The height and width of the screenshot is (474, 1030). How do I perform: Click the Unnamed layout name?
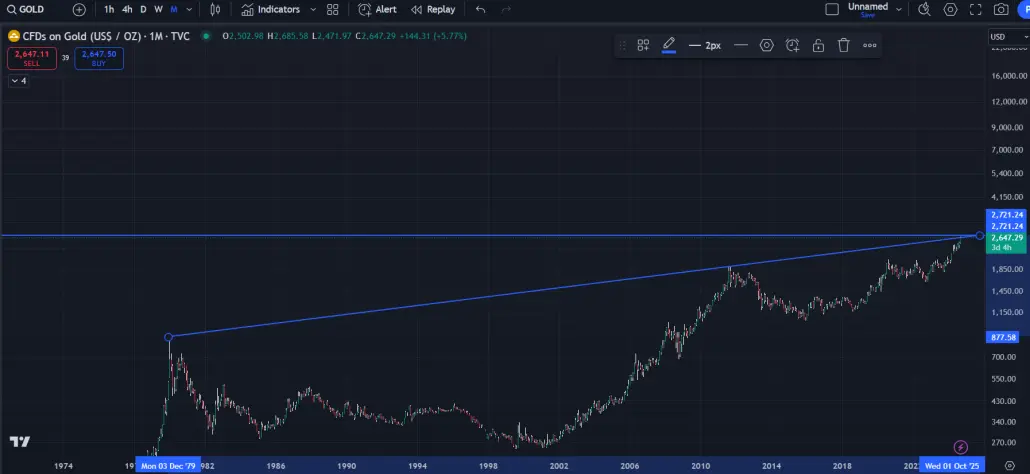pyautogui.click(x=868, y=7)
